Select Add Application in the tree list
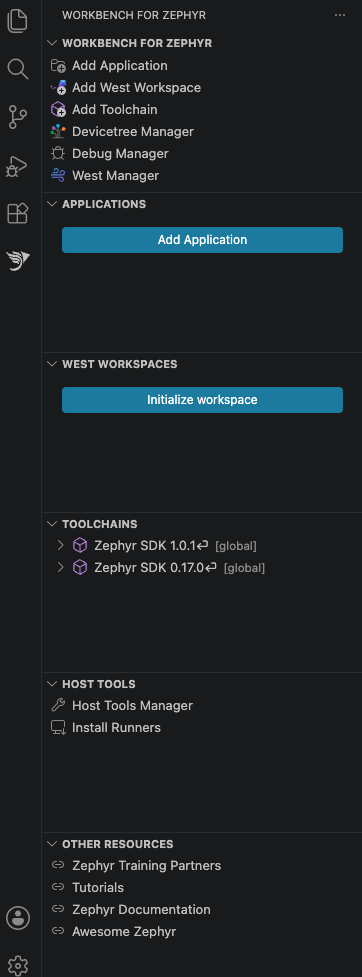The width and height of the screenshot is (362, 977). pyautogui.click(x=120, y=65)
